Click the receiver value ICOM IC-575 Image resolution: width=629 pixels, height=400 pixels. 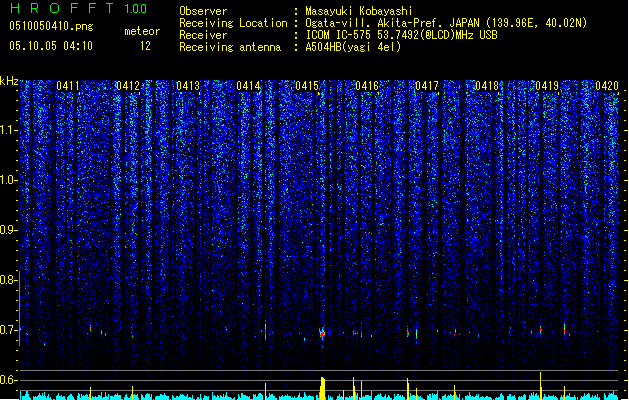click(339, 35)
